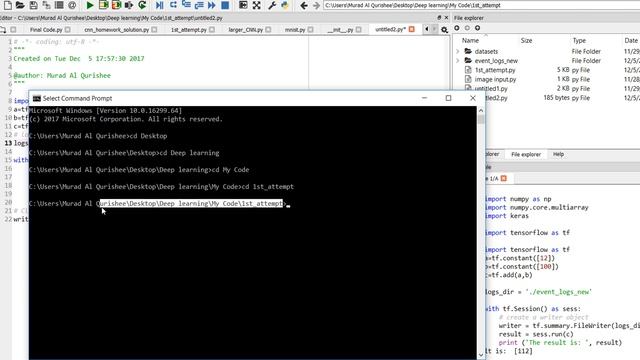640x360 pixels.
Task: Continue execution with the double-arrow icon
Action: [211, 5]
